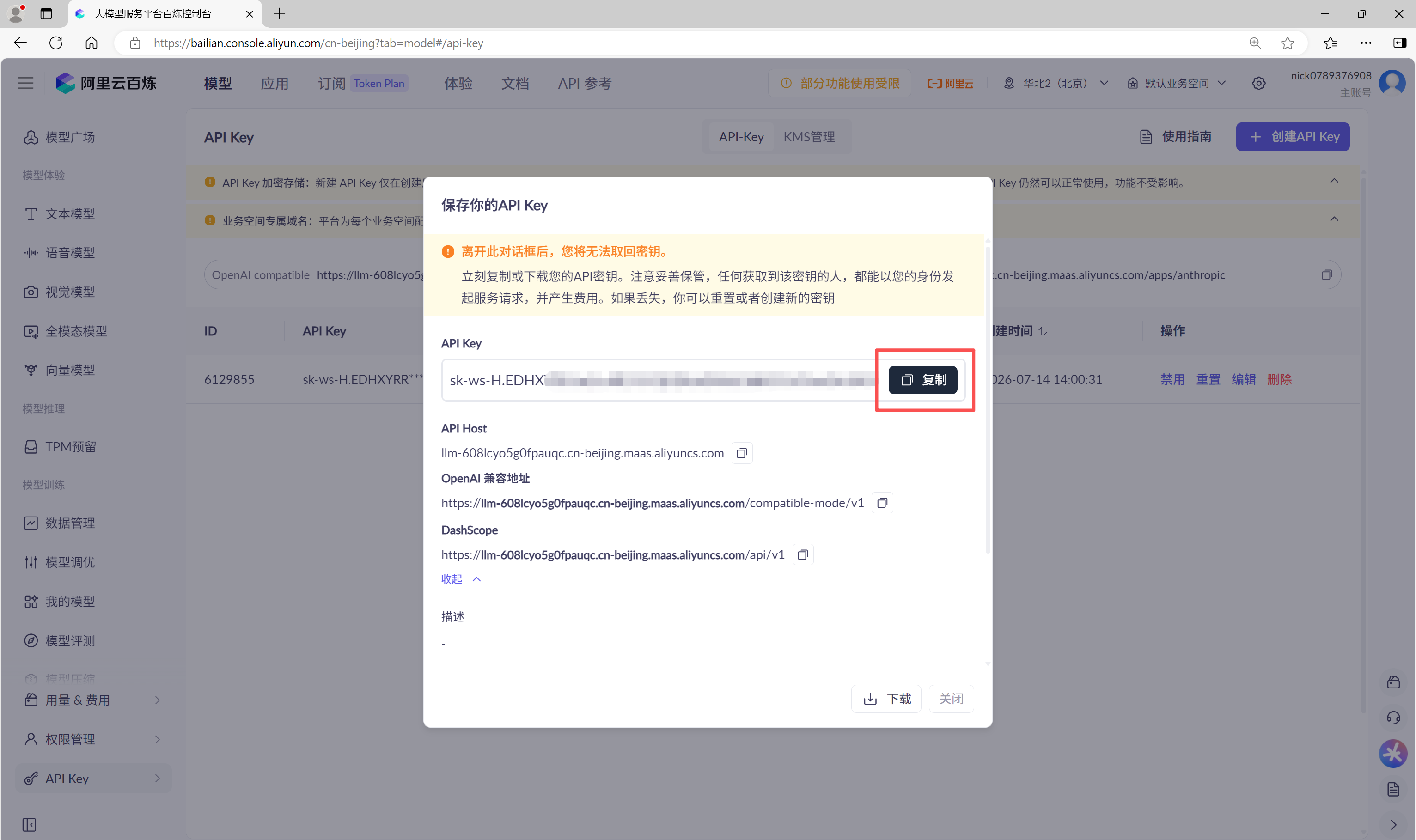Image resolution: width=1416 pixels, height=840 pixels.
Task: Expand the 用量 & 费用 sidebar section
Action: click(x=93, y=700)
